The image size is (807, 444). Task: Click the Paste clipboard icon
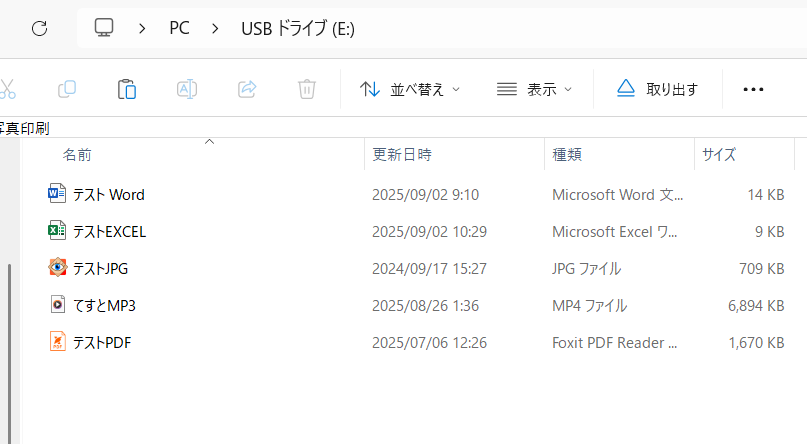[x=126, y=89]
